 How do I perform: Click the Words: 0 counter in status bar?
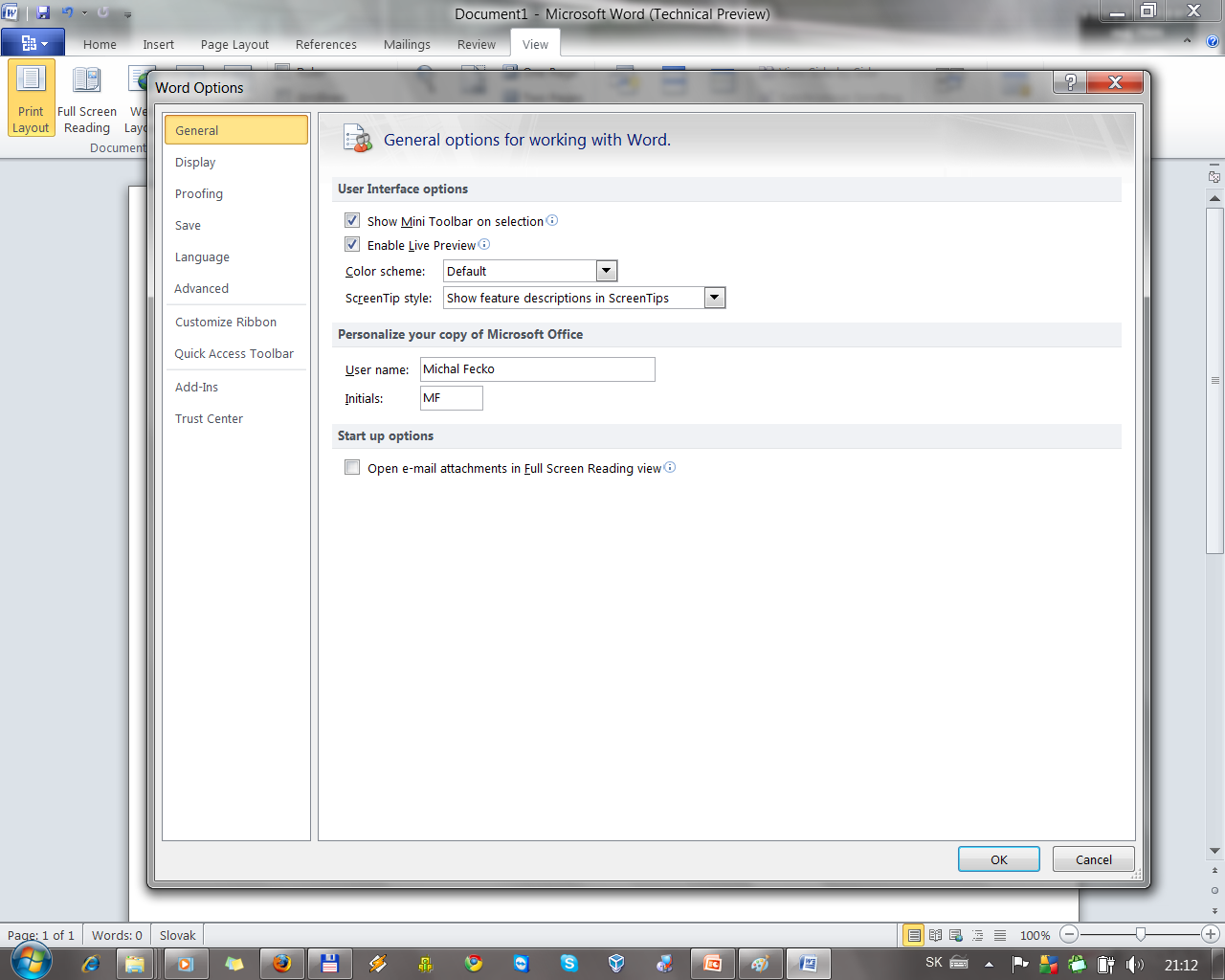[117, 935]
